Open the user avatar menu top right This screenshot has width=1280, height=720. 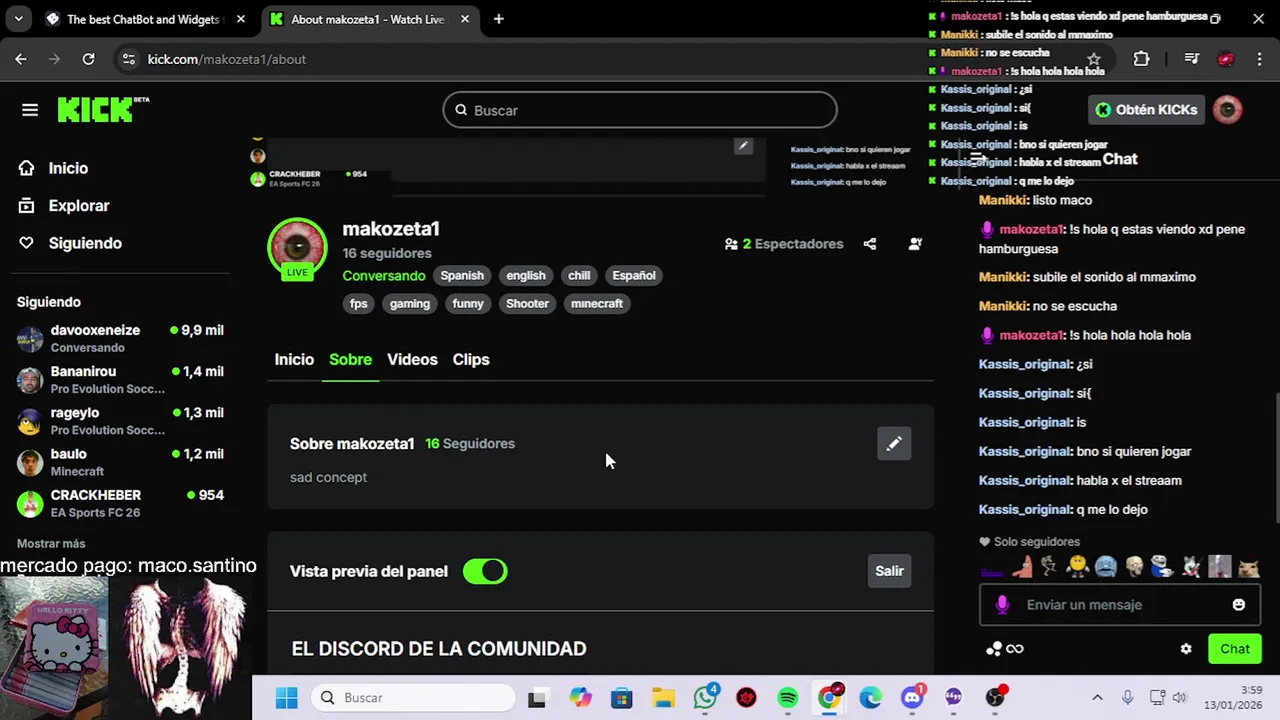pyautogui.click(x=1228, y=110)
